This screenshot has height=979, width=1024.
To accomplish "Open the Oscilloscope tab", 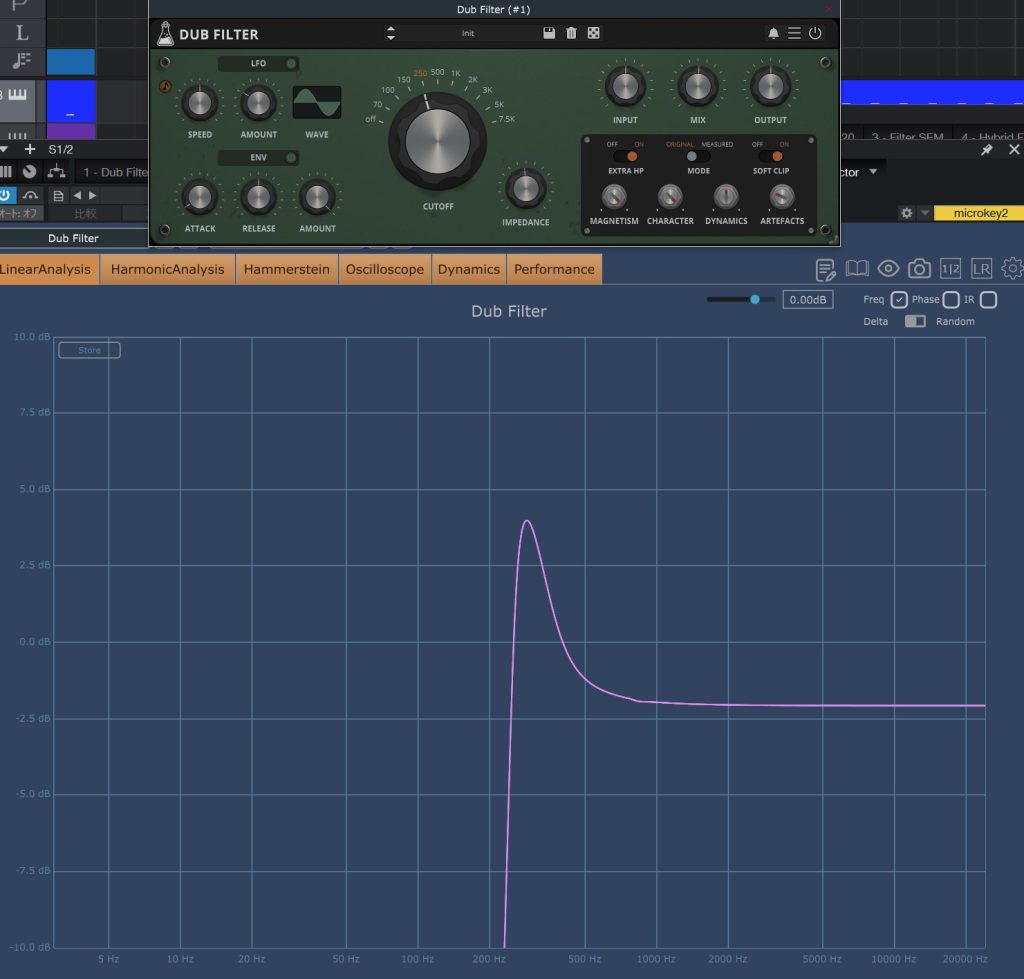I will (385, 269).
